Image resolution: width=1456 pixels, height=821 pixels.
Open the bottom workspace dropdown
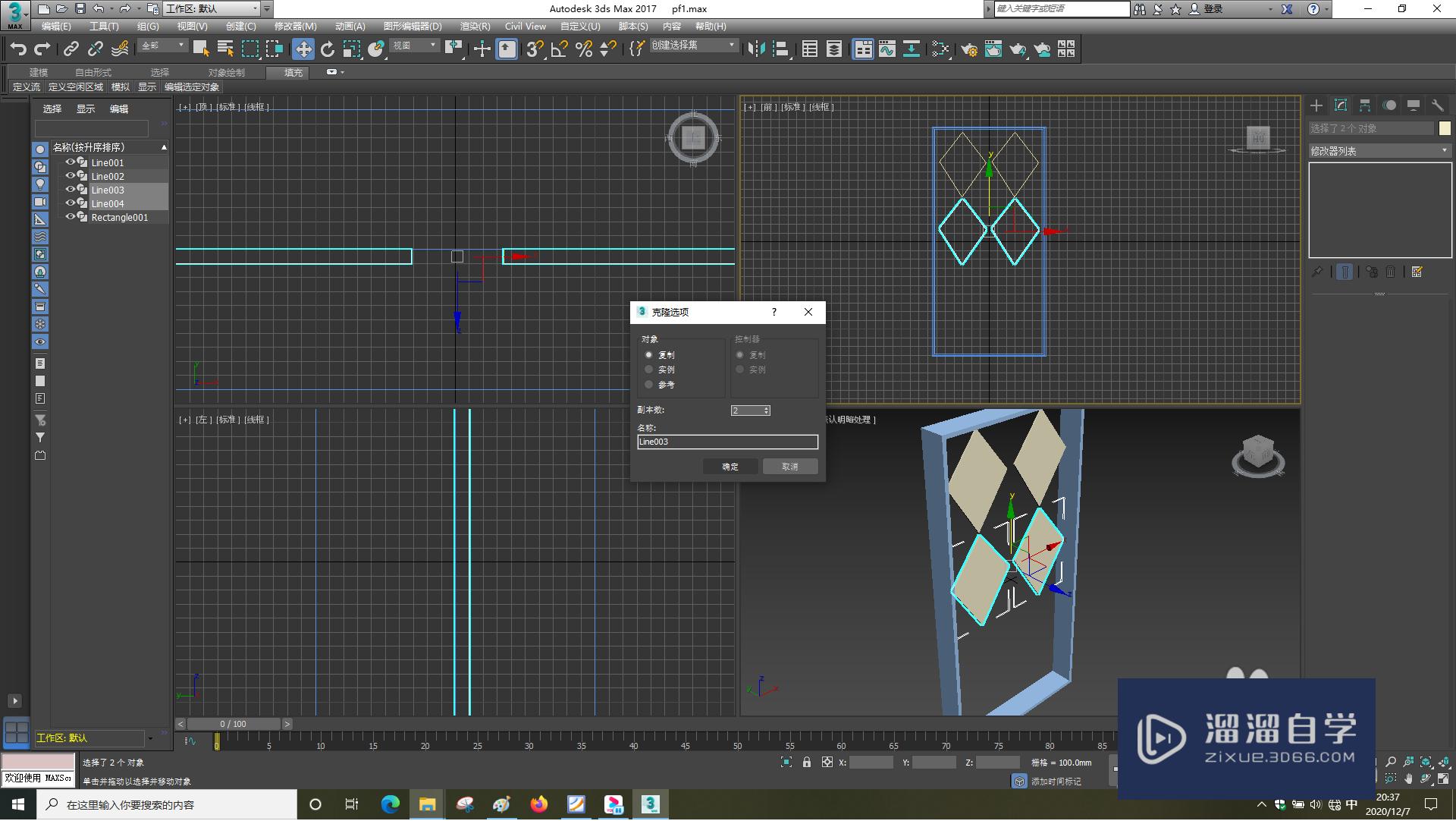point(94,738)
